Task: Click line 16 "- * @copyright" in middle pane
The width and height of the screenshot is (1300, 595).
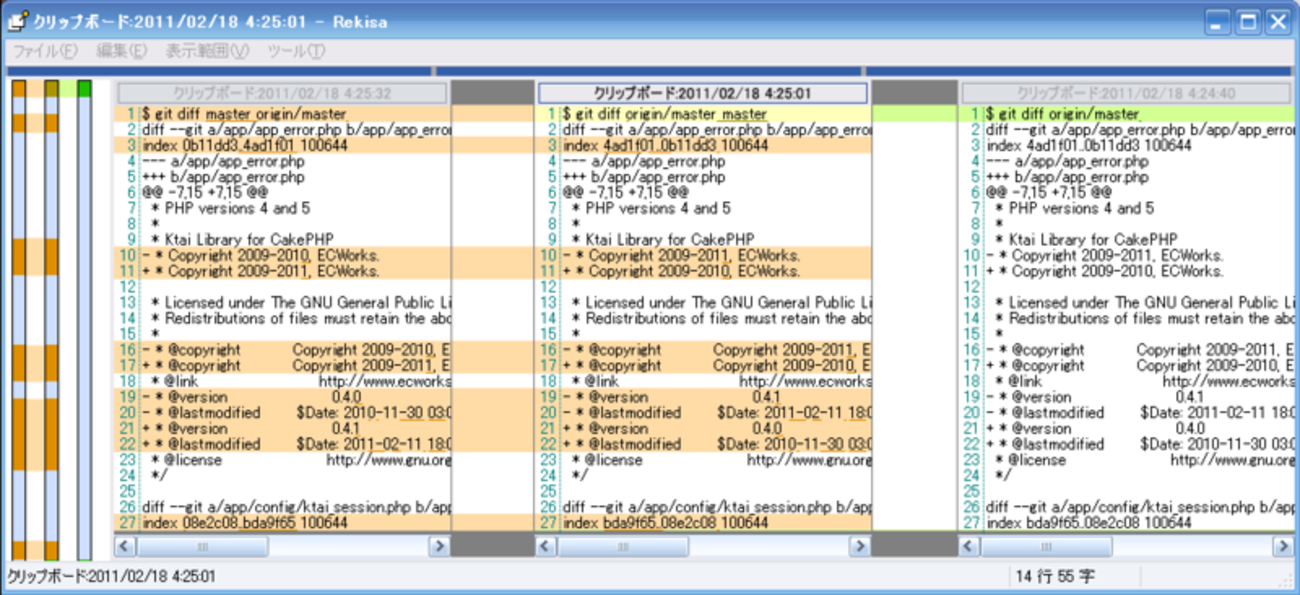Action: point(716,350)
